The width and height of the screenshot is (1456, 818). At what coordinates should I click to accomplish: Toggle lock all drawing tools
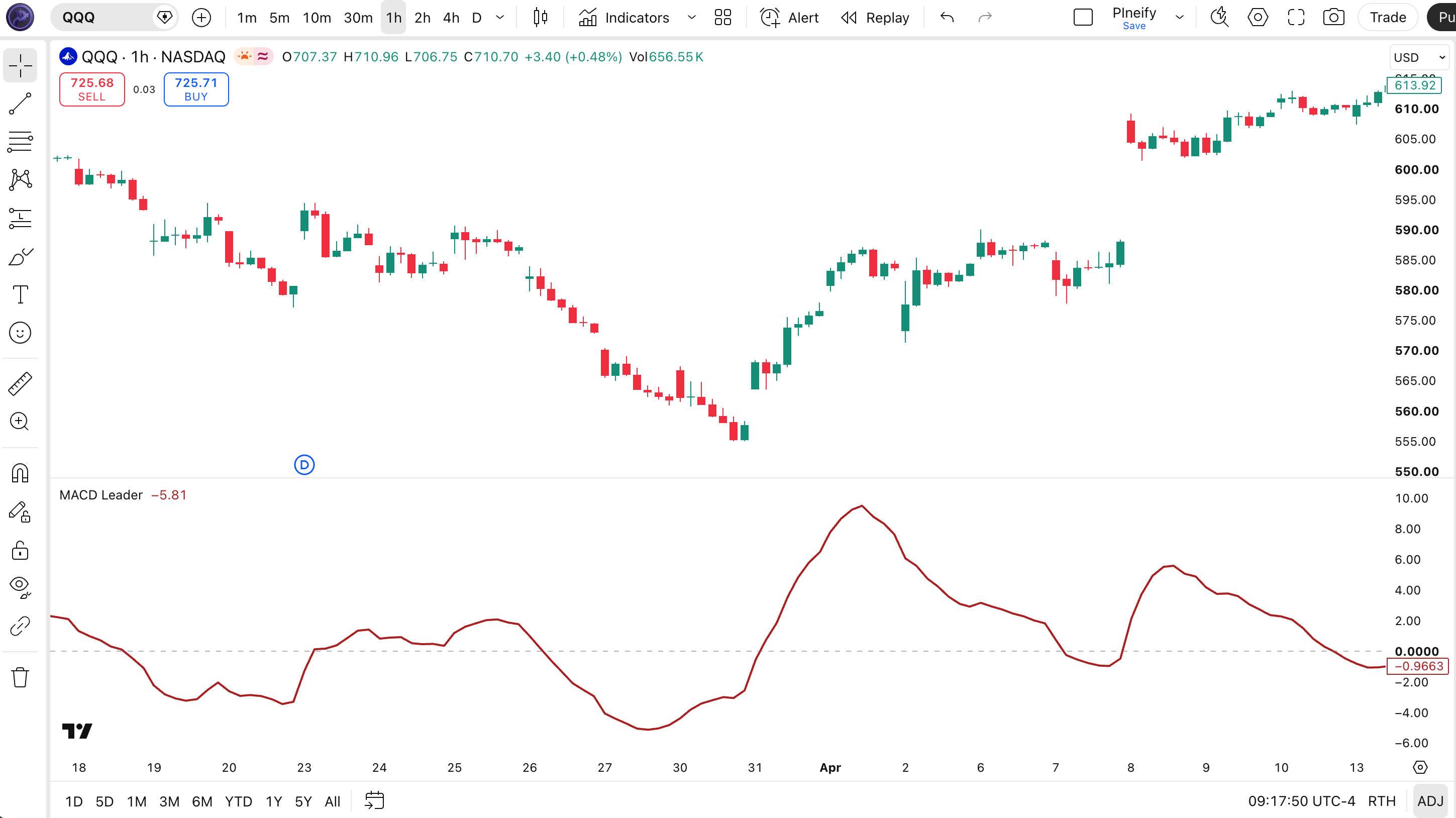pos(20,550)
